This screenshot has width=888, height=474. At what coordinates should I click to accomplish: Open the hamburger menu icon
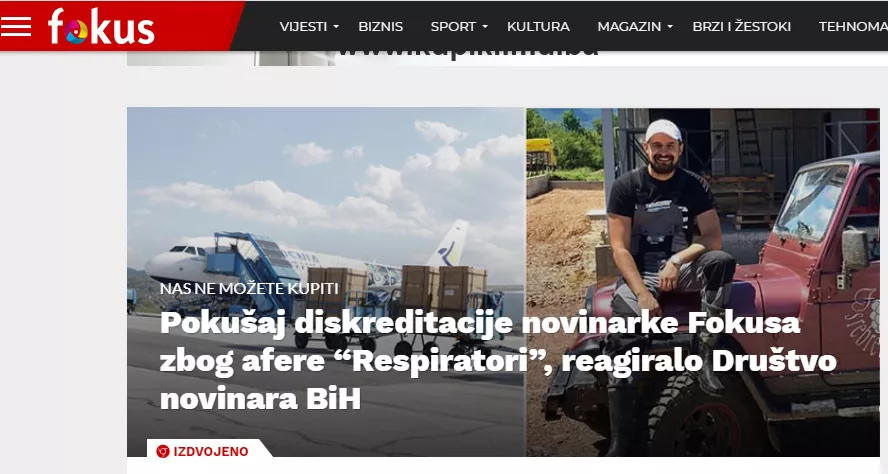(x=16, y=26)
